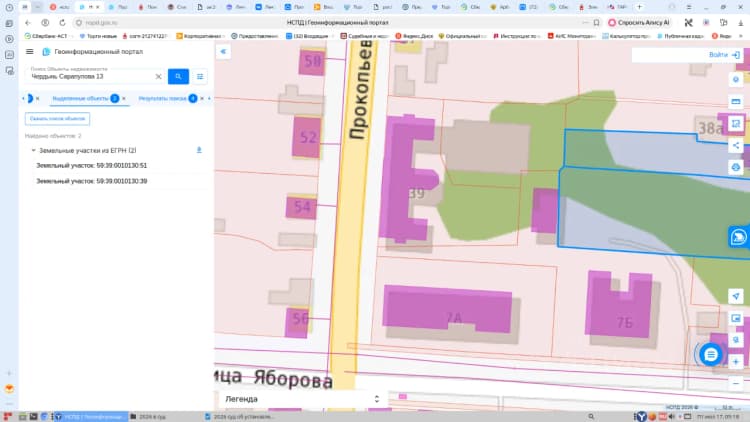Click the НСПД browser item in the taskbar
The image size is (750, 422).
91,417
